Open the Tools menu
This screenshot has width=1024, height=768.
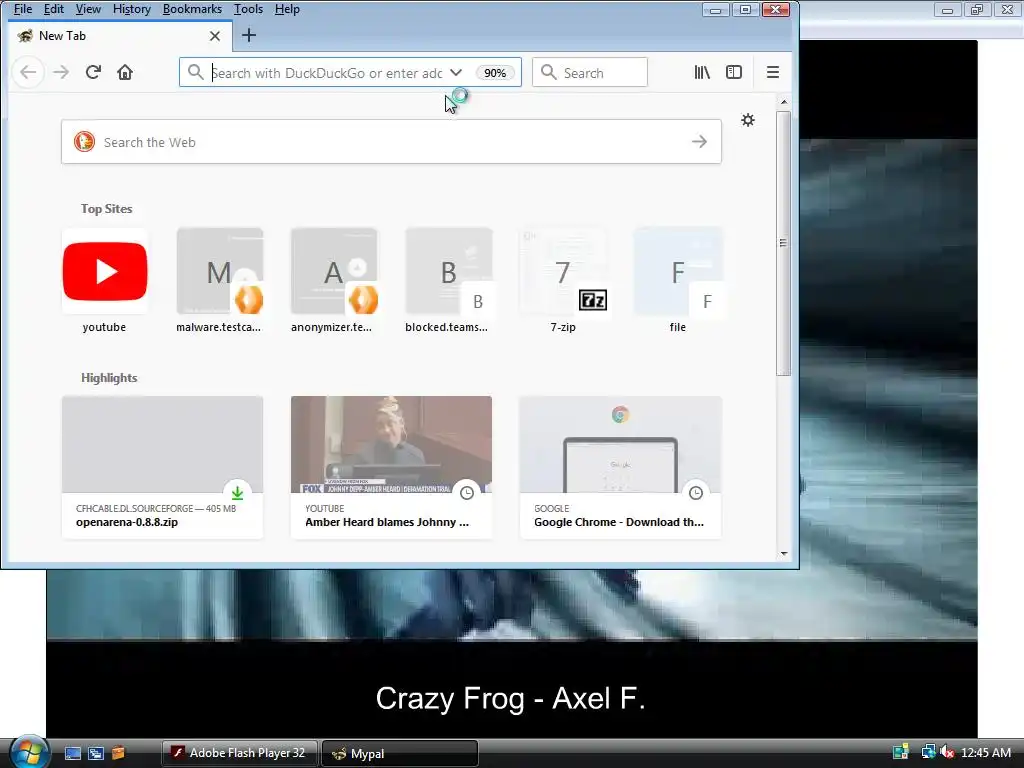click(x=248, y=9)
